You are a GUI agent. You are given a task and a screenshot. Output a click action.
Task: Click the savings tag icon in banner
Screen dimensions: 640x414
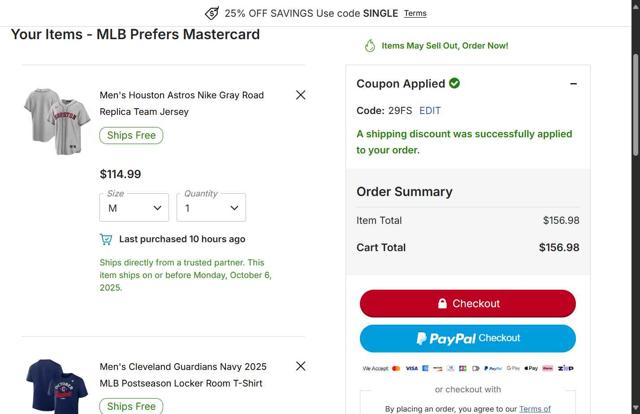(212, 13)
